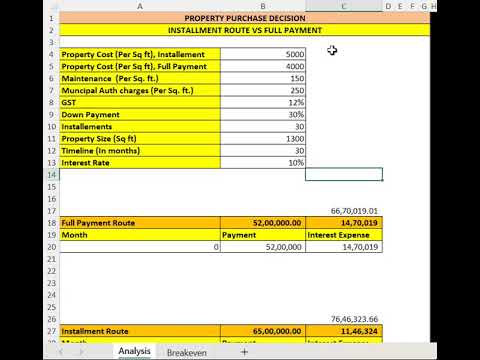The image size is (480, 360).
Task: Click the payment value 52,00,000 in row 20
Action: (263, 247)
